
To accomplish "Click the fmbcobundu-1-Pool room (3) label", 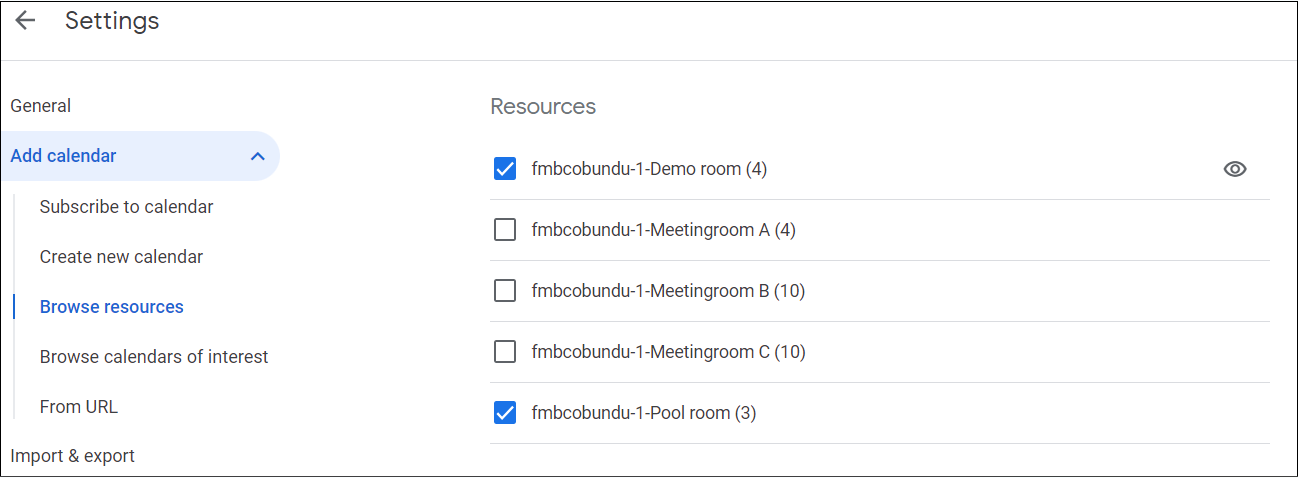I will coord(644,412).
